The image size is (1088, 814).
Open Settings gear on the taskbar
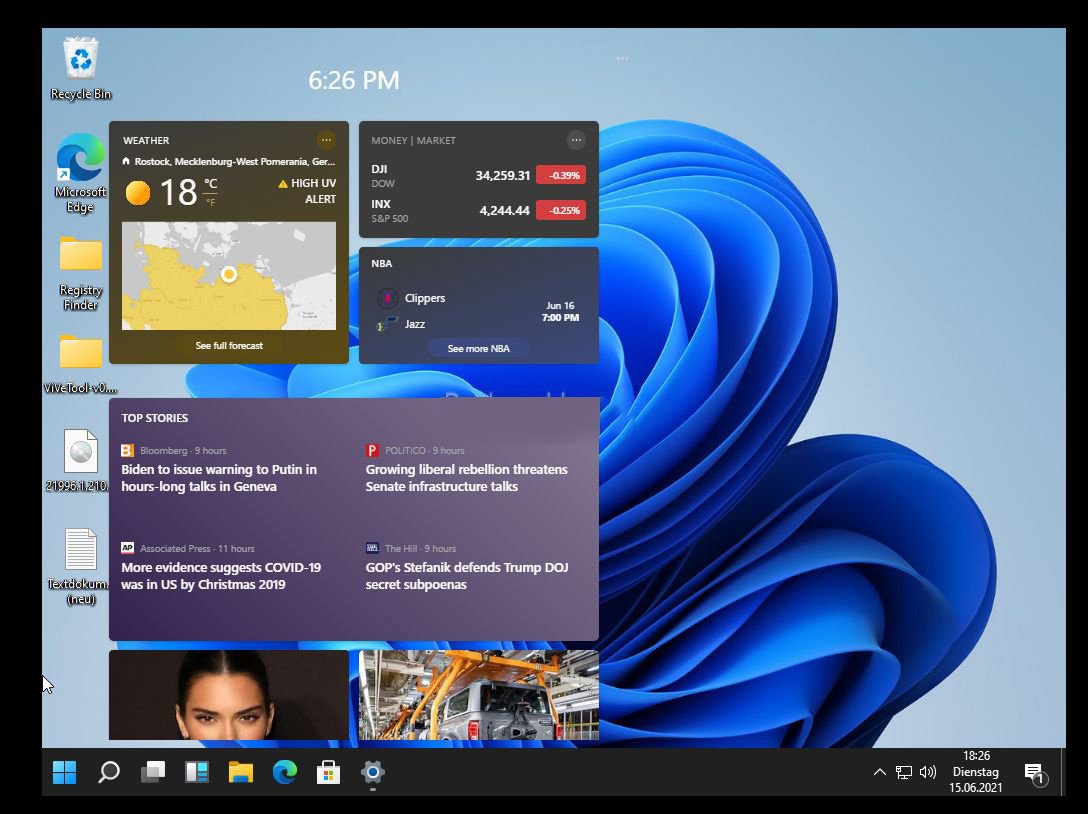373,772
